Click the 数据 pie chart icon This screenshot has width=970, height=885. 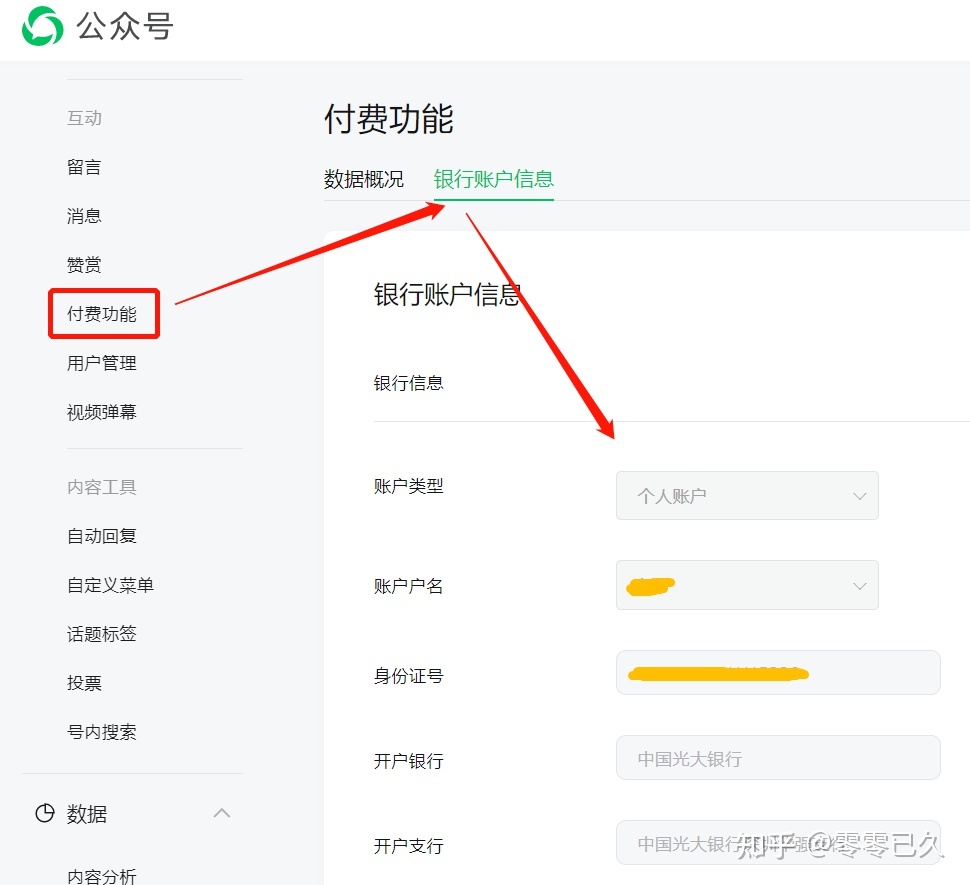coord(45,813)
